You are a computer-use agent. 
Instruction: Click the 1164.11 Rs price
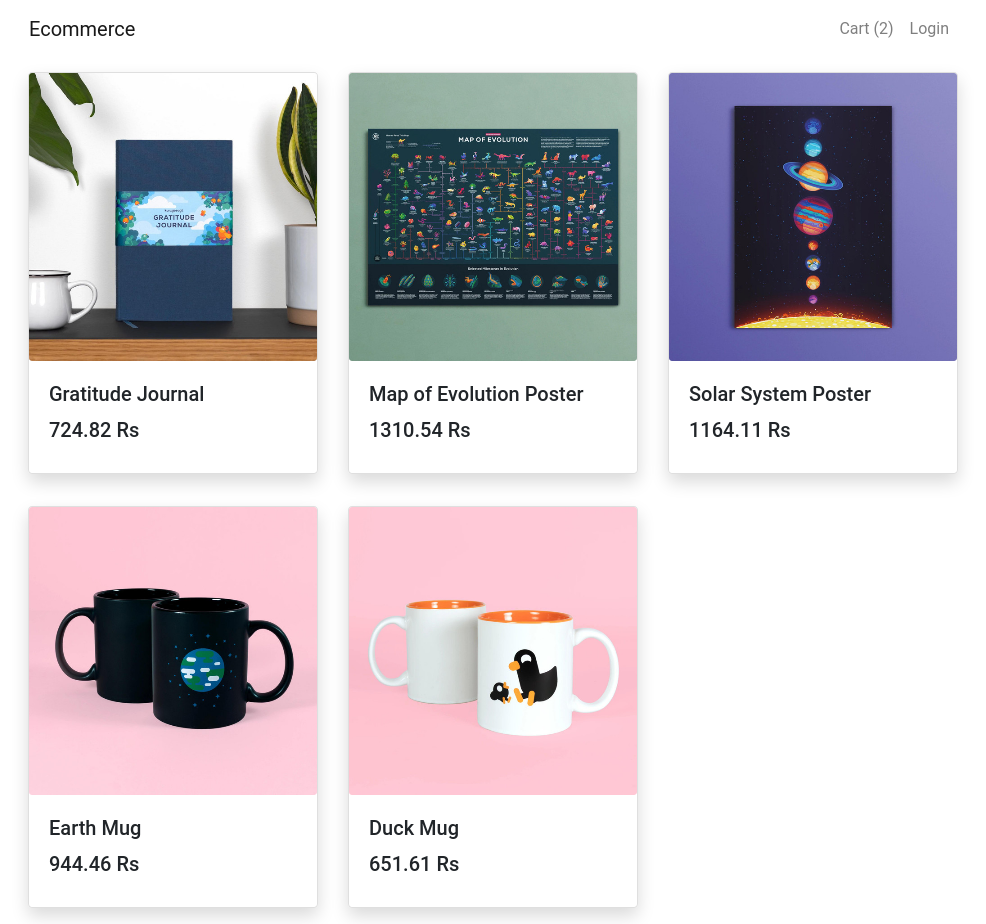pyautogui.click(x=740, y=430)
